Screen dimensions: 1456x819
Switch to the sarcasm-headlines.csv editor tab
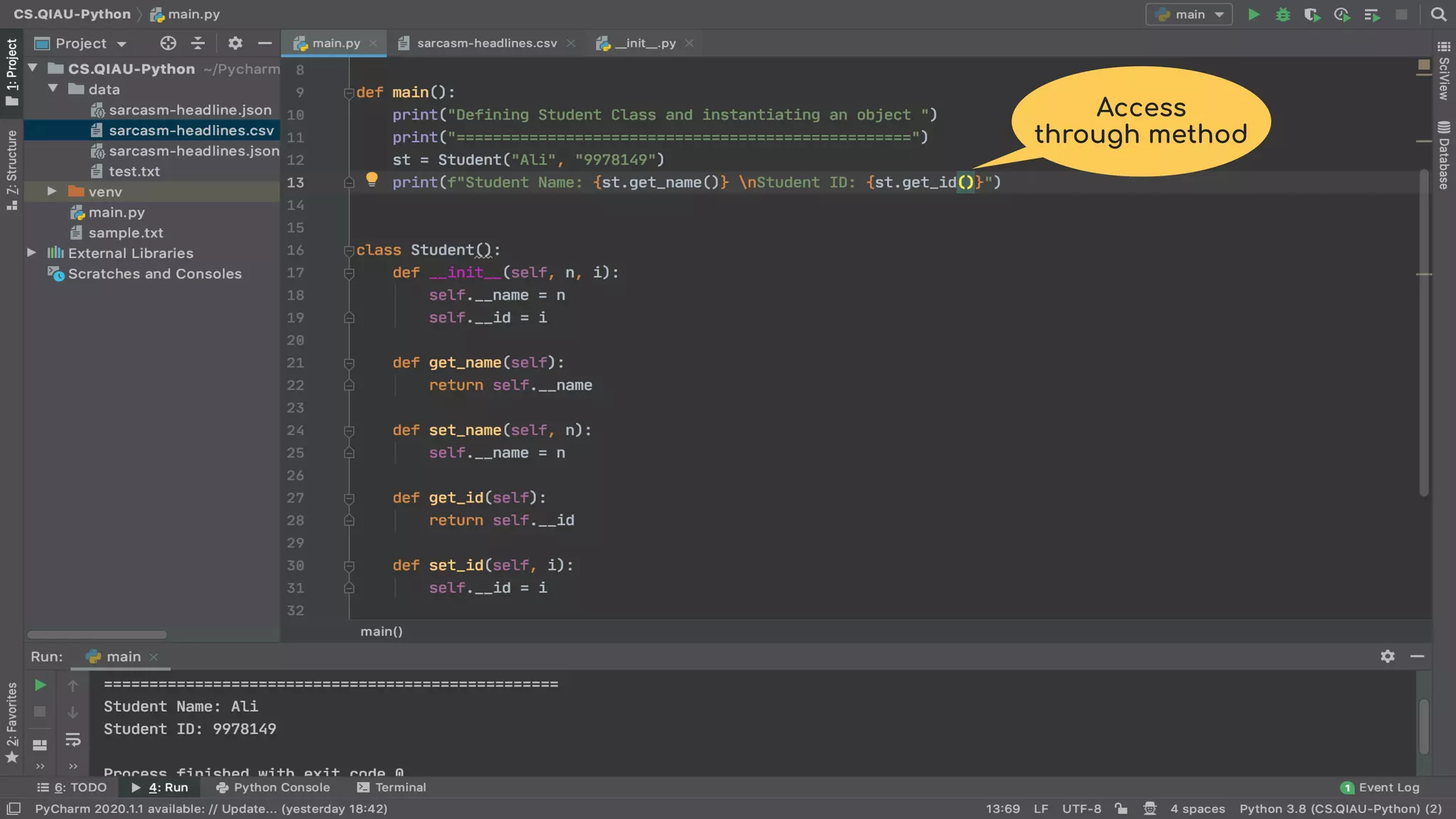pos(486,43)
